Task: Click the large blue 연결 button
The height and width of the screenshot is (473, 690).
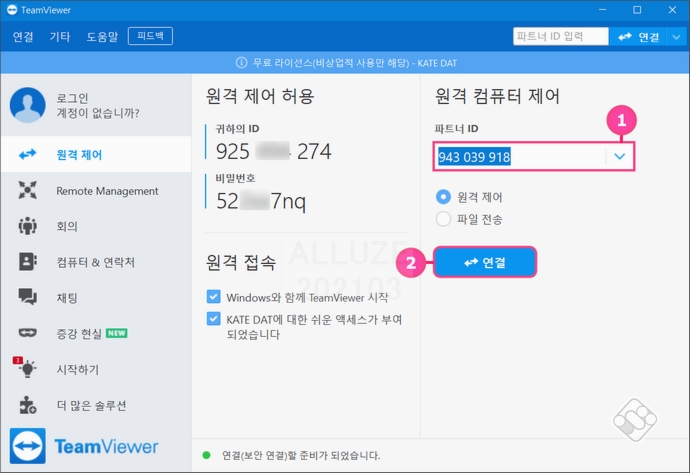Action: click(485, 262)
